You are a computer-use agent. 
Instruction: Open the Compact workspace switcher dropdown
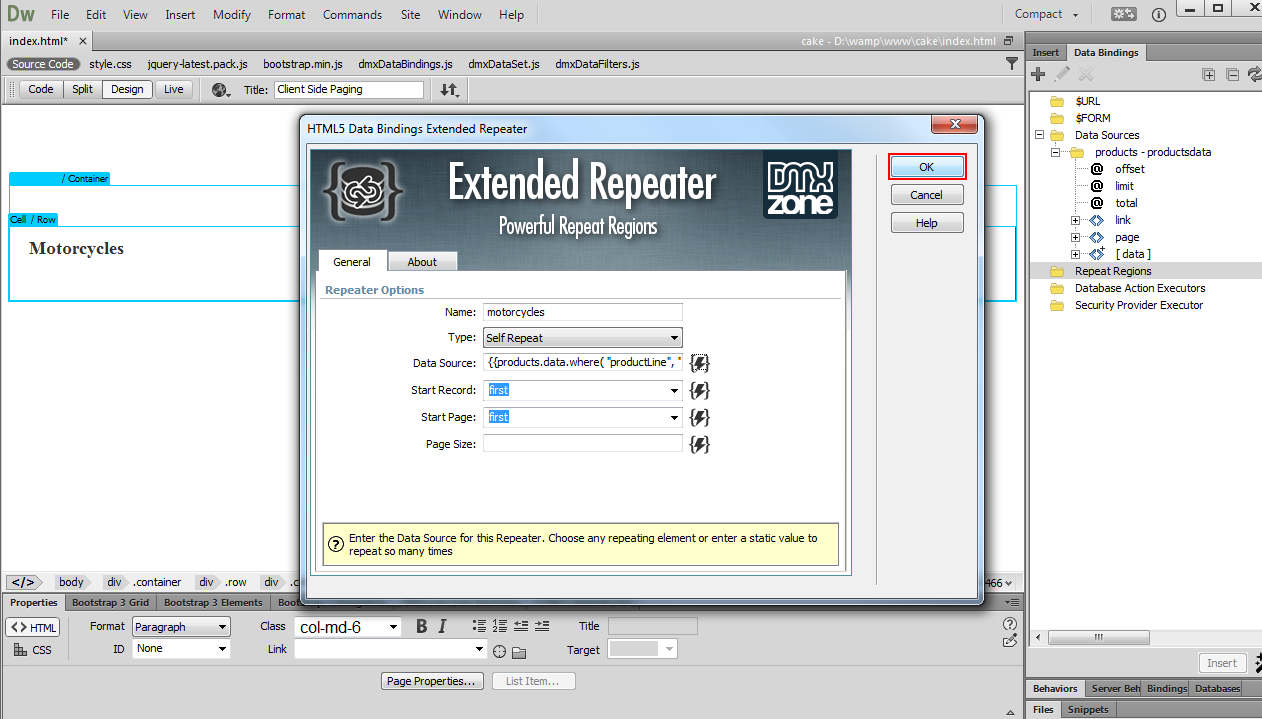click(x=1046, y=14)
